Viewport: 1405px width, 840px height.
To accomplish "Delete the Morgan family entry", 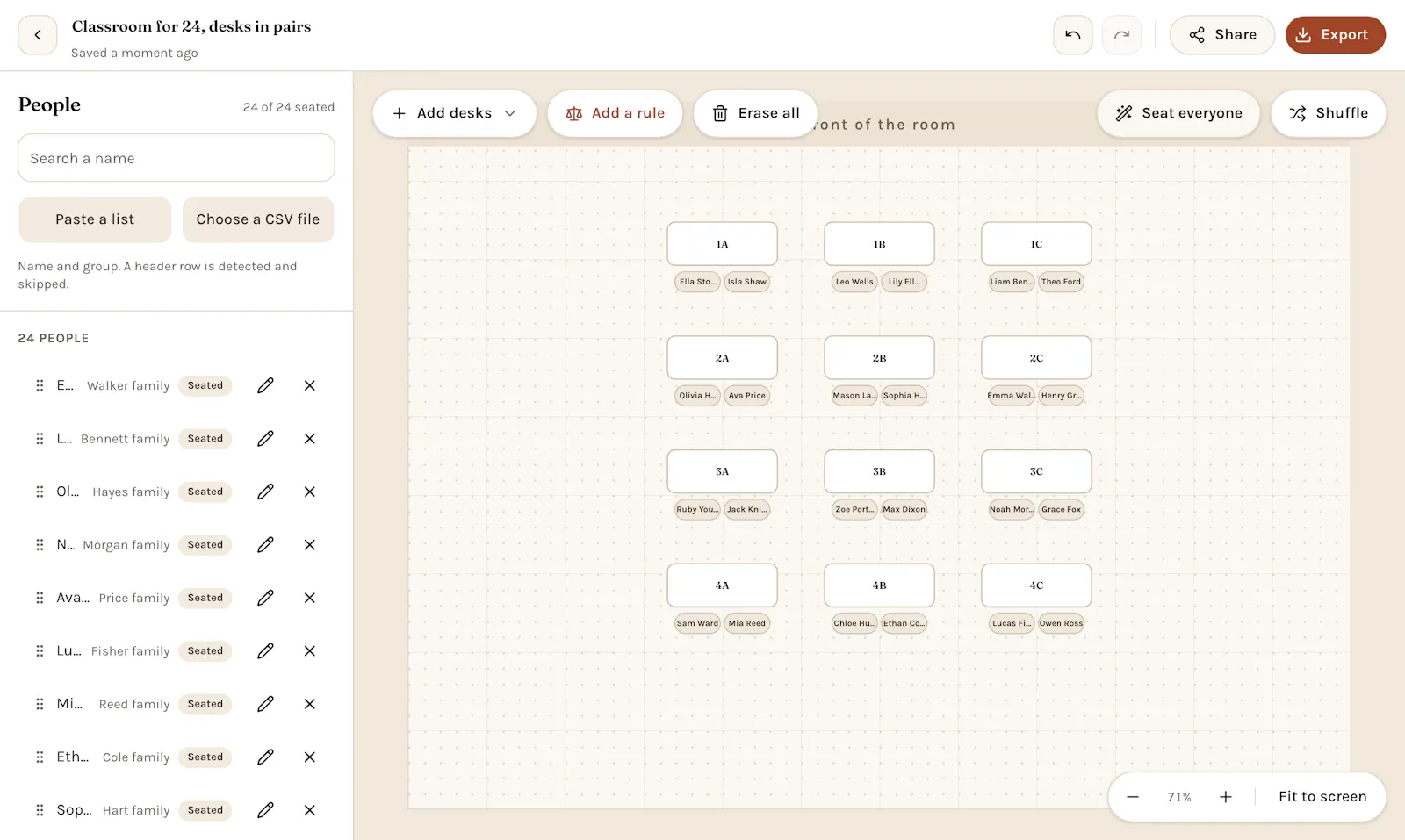I will (310, 545).
